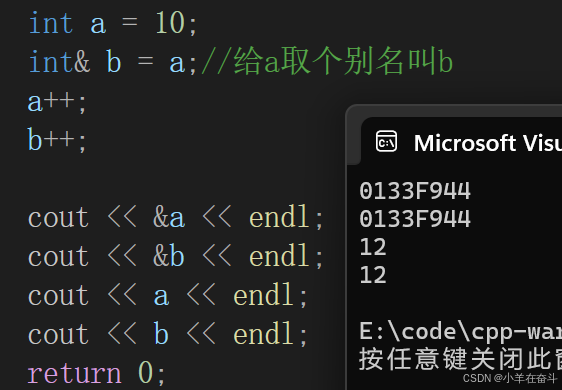
Task: Click the return keyword
Action: 75,374
